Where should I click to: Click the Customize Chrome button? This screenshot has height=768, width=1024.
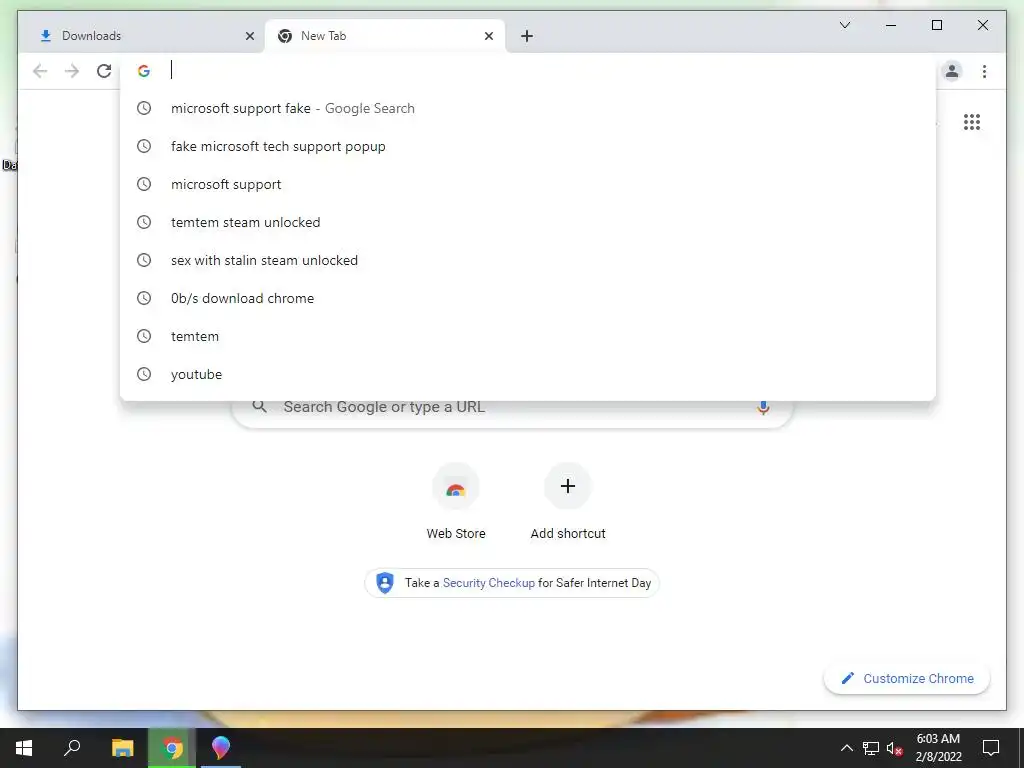coord(907,679)
